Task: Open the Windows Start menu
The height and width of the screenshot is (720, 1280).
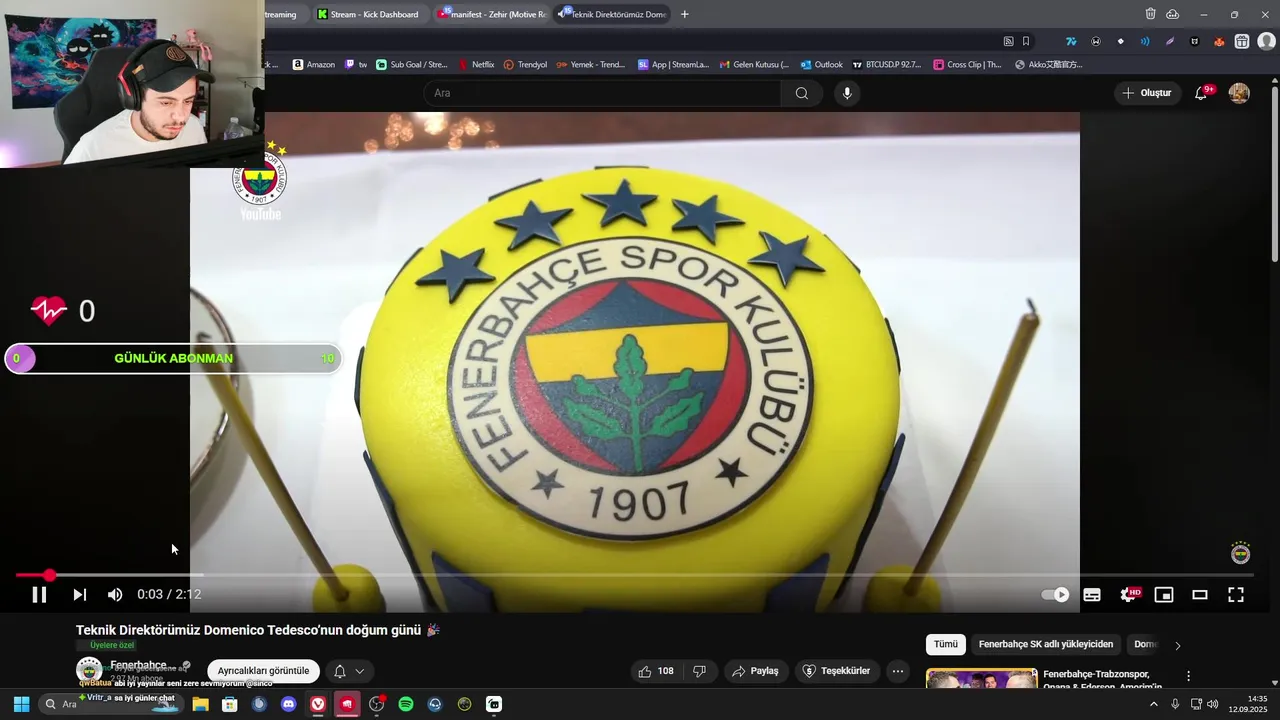Action: click(21, 704)
